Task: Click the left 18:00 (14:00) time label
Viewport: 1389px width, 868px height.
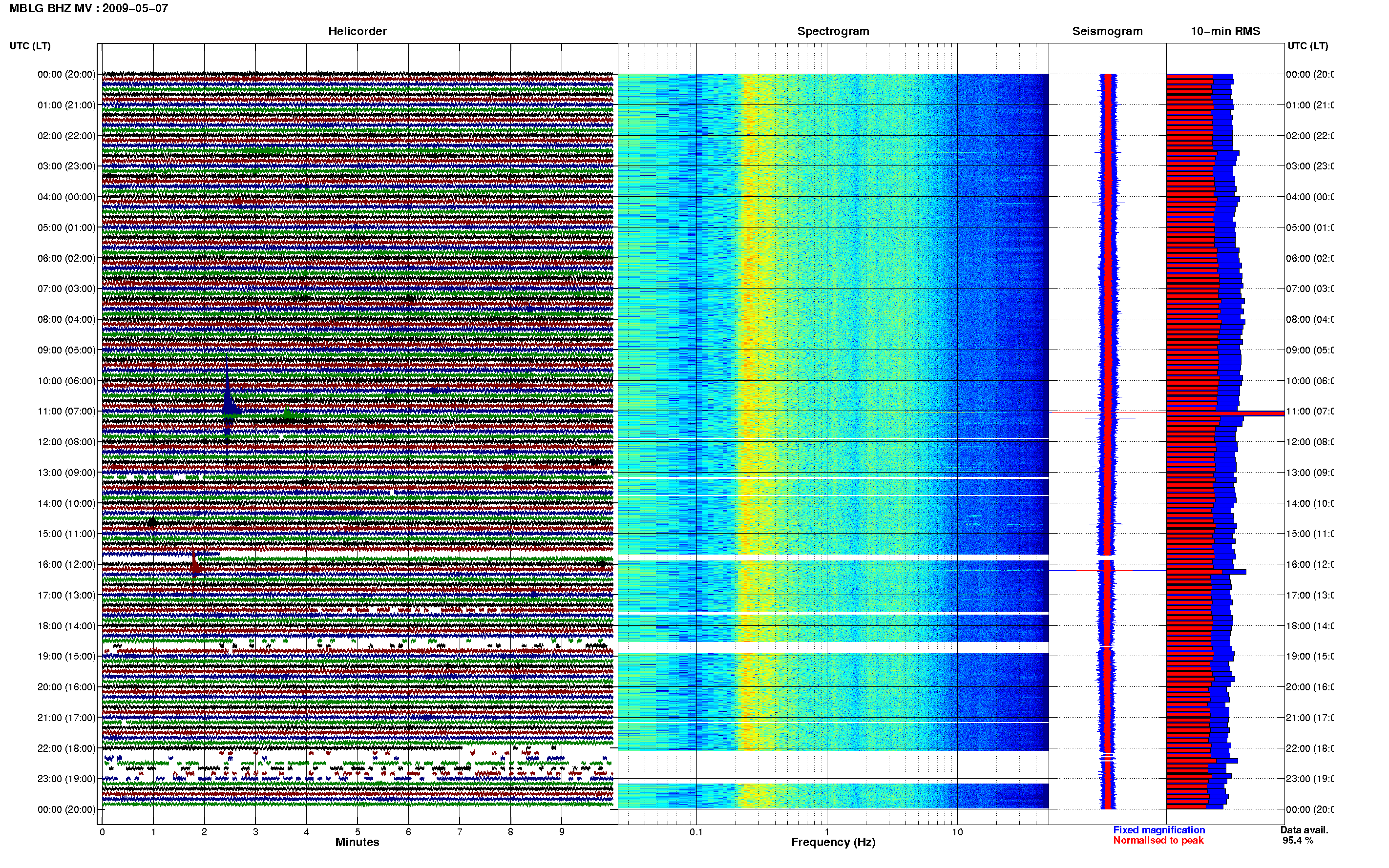Action: (x=66, y=626)
